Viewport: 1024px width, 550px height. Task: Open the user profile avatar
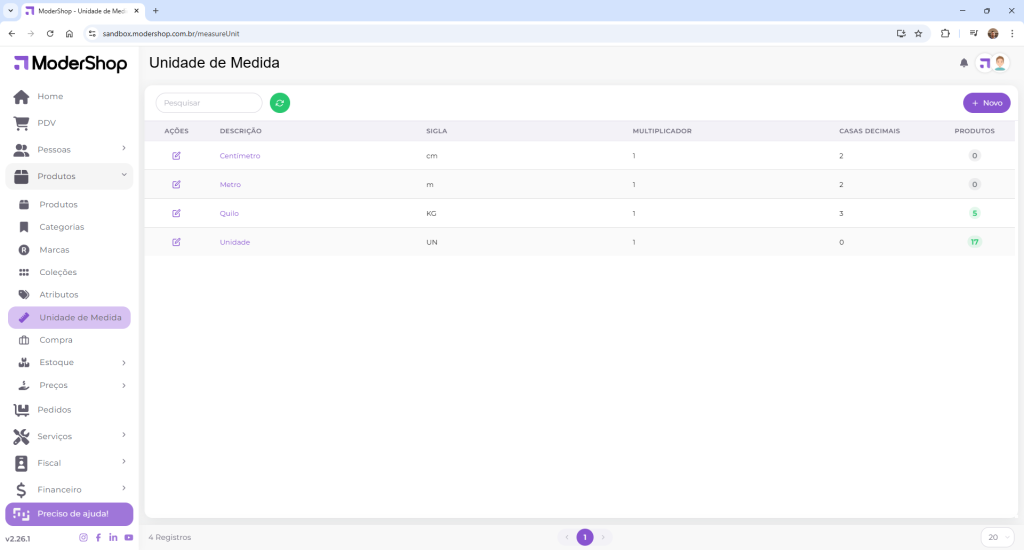(993, 63)
